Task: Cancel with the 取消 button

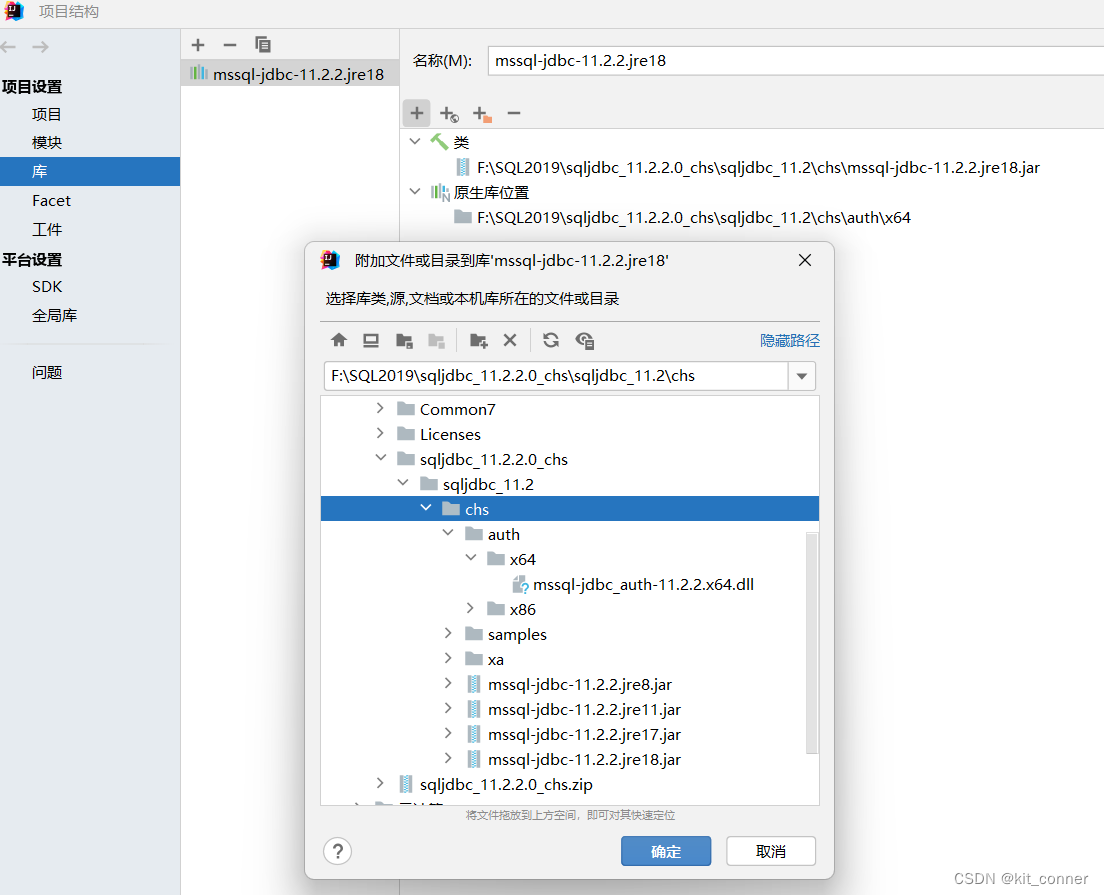Action: click(x=771, y=851)
